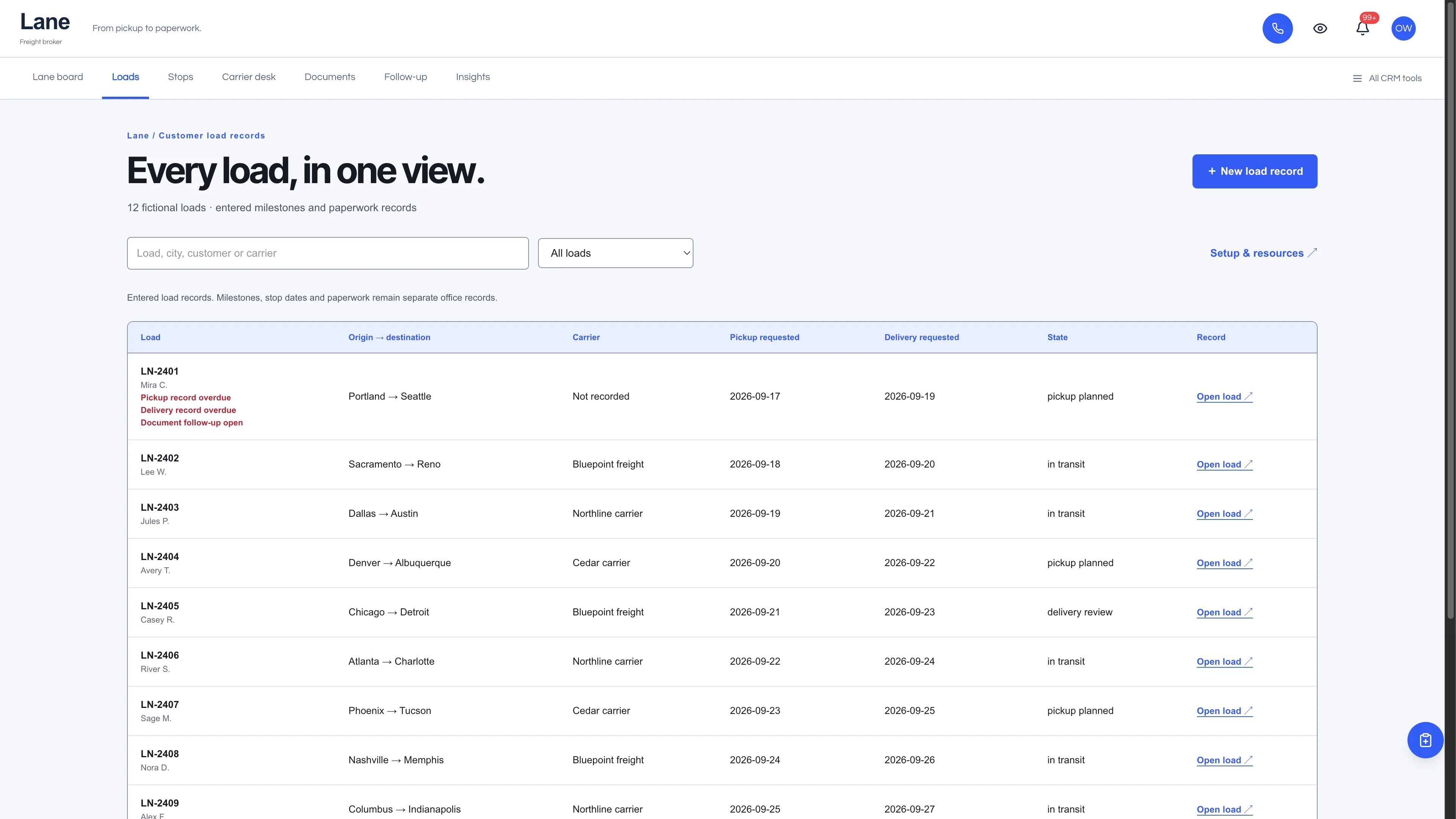Click the delivery review state cell
Image resolution: width=1456 pixels, height=819 pixels.
click(1079, 612)
